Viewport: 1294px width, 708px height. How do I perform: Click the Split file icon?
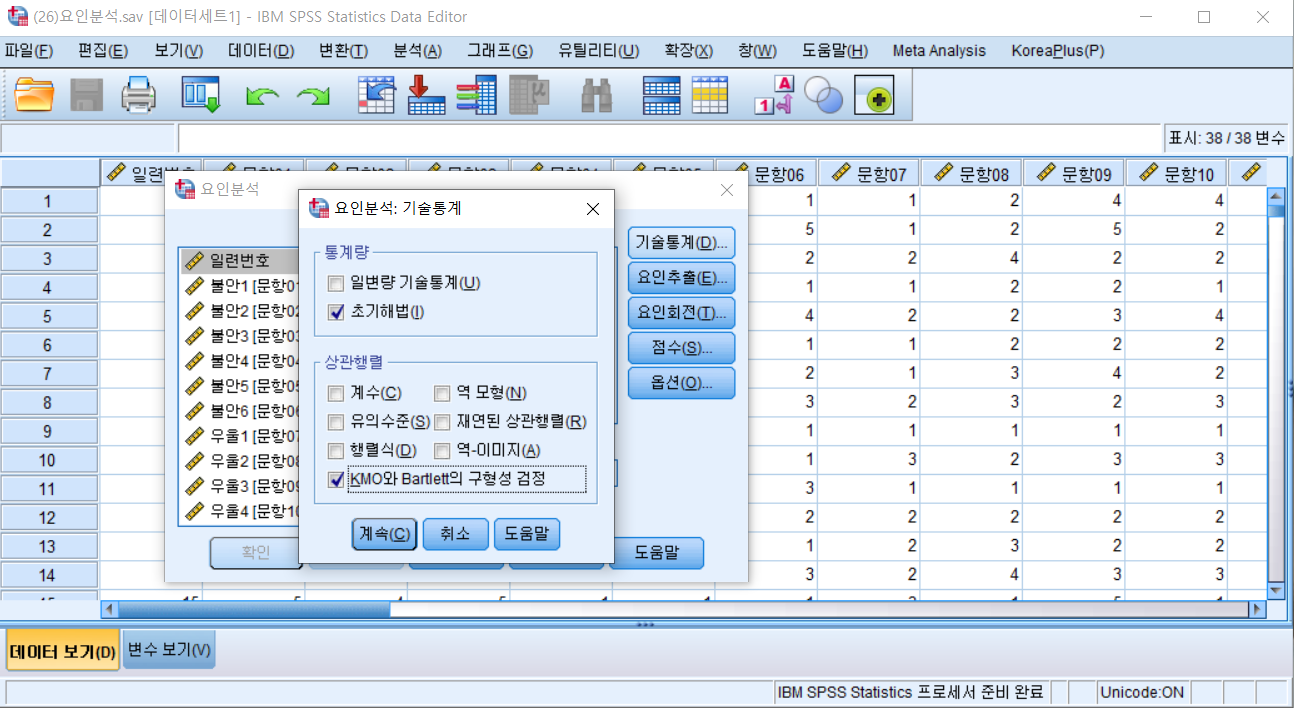pos(661,95)
